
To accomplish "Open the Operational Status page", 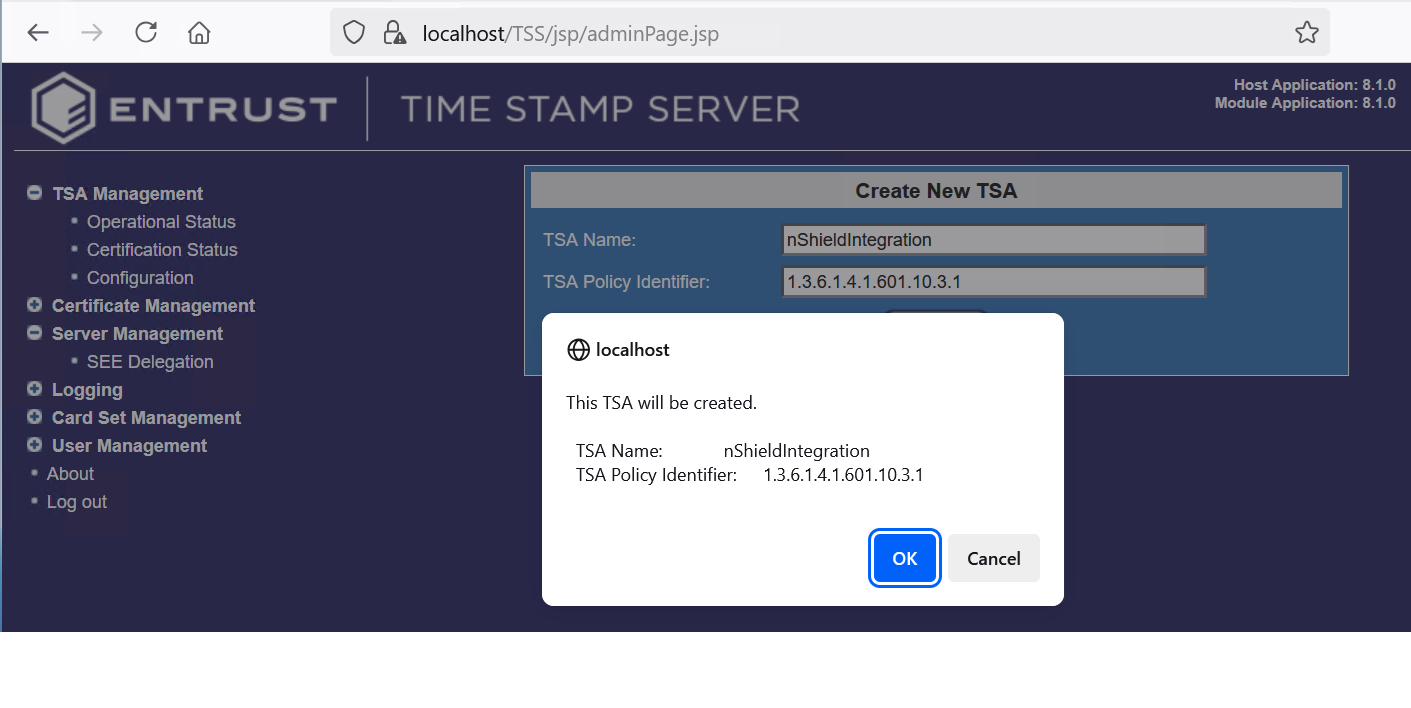I will (161, 221).
